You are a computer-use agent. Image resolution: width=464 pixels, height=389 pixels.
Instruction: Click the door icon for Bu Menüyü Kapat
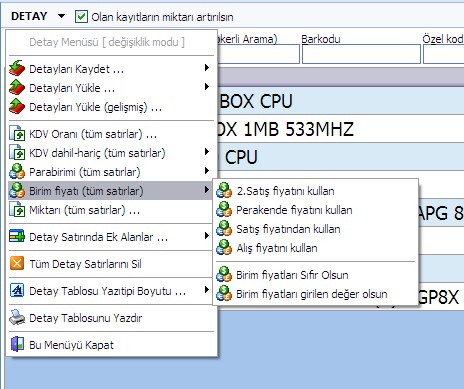(x=17, y=344)
